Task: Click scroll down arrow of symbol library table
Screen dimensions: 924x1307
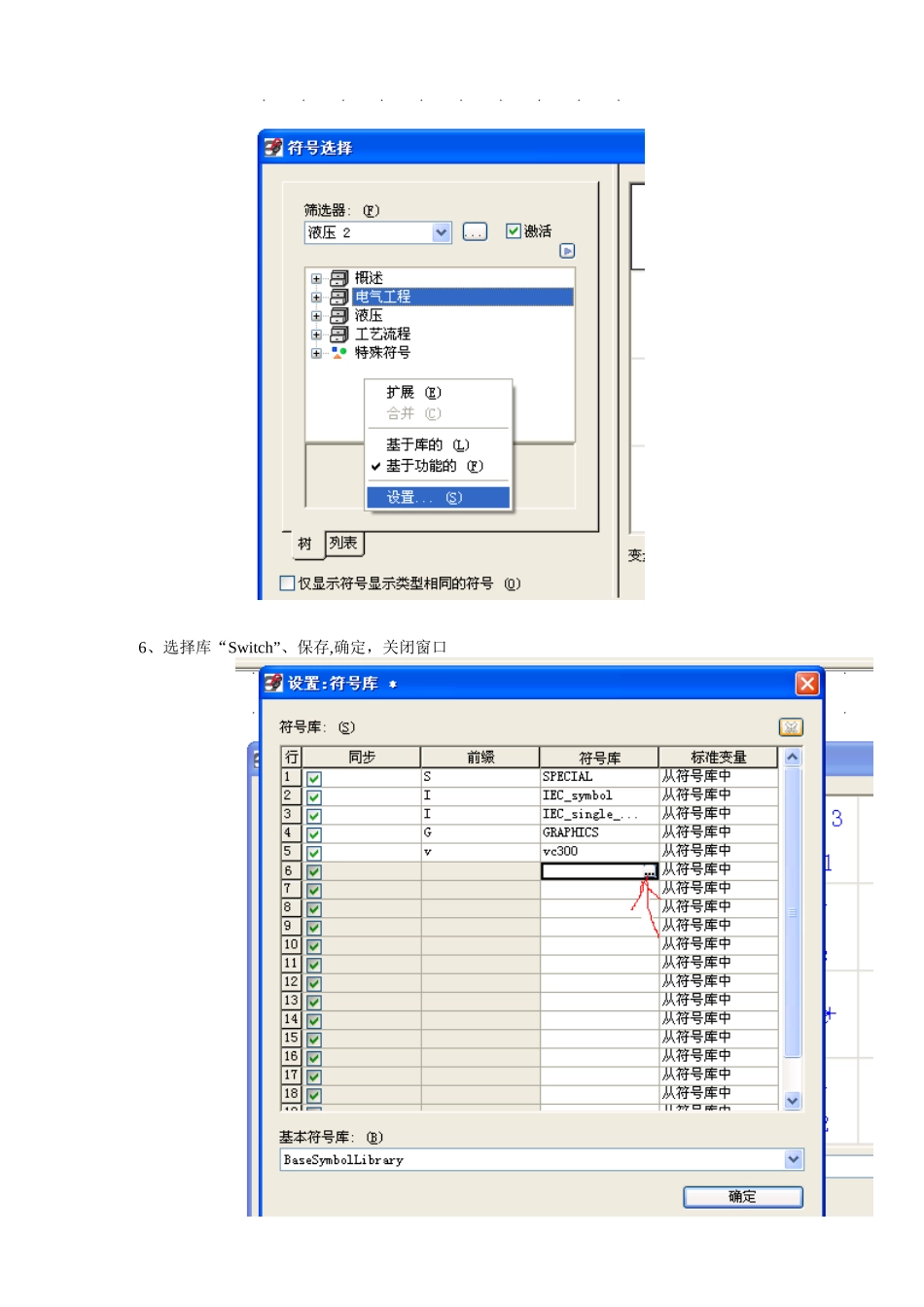Action: click(793, 1101)
